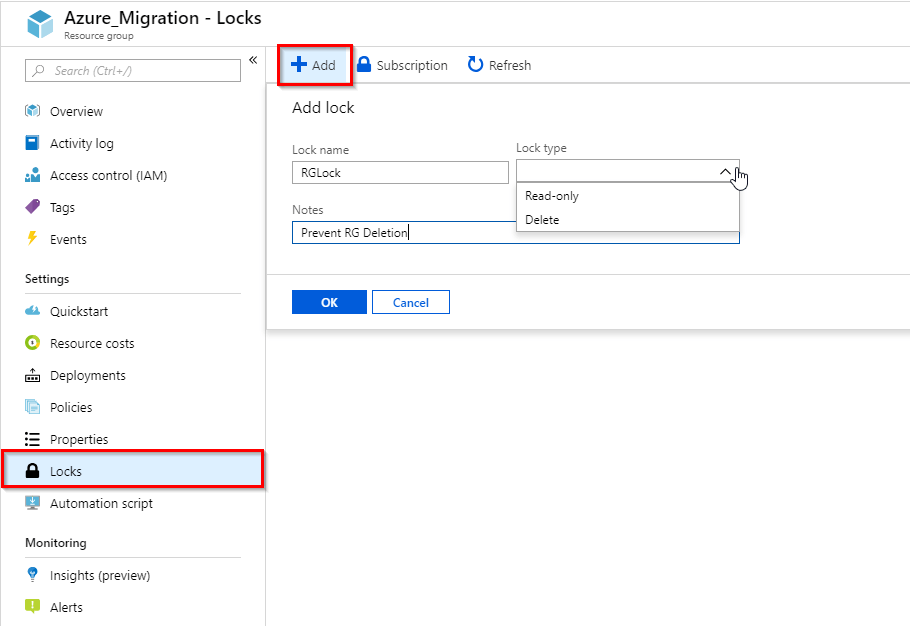Click the Alerts icon in Monitoring
Screen dimensions: 910x626
(32, 607)
